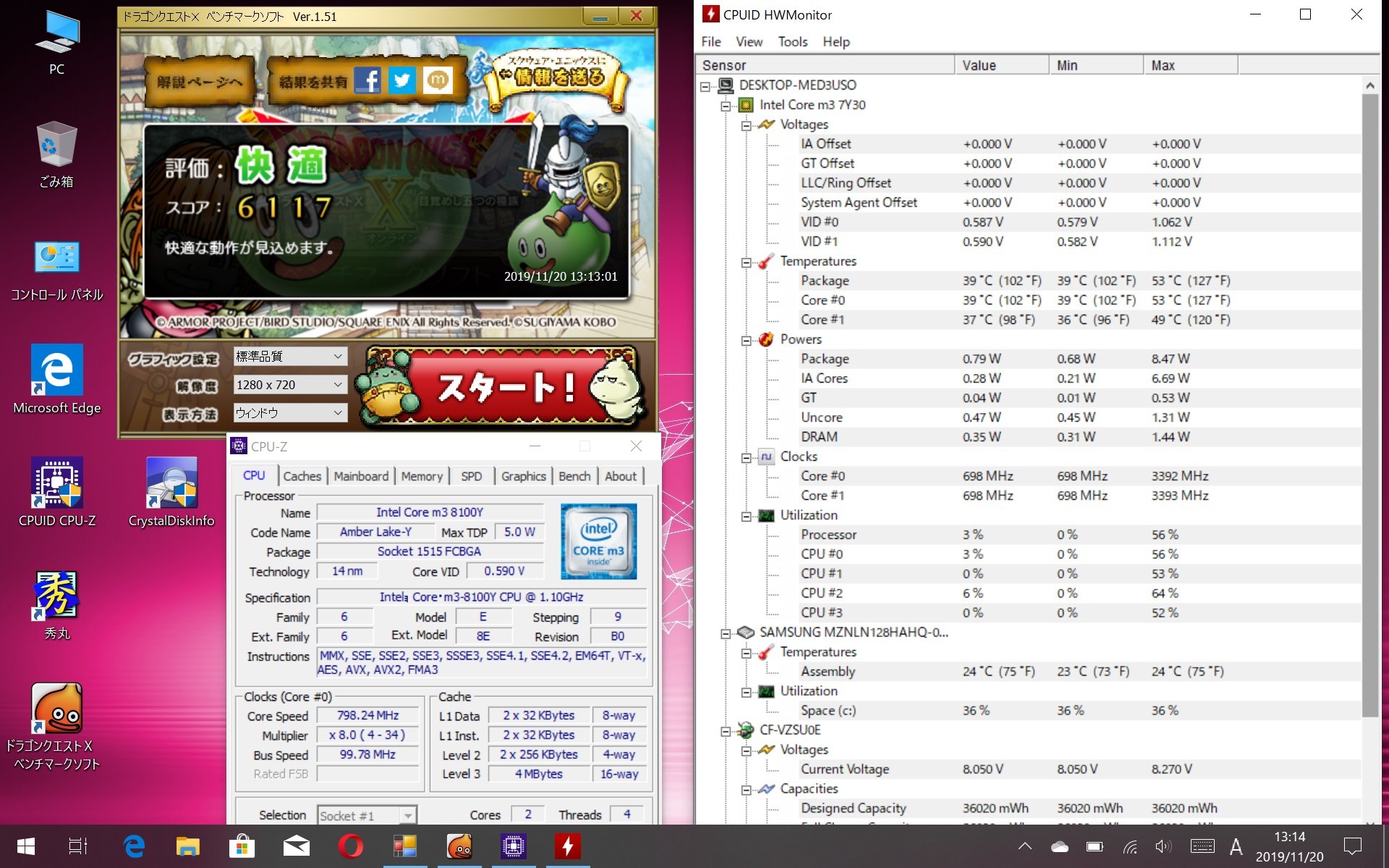
Task: Open the Tools menu in HWMonitor
Action: pos(792,42)
